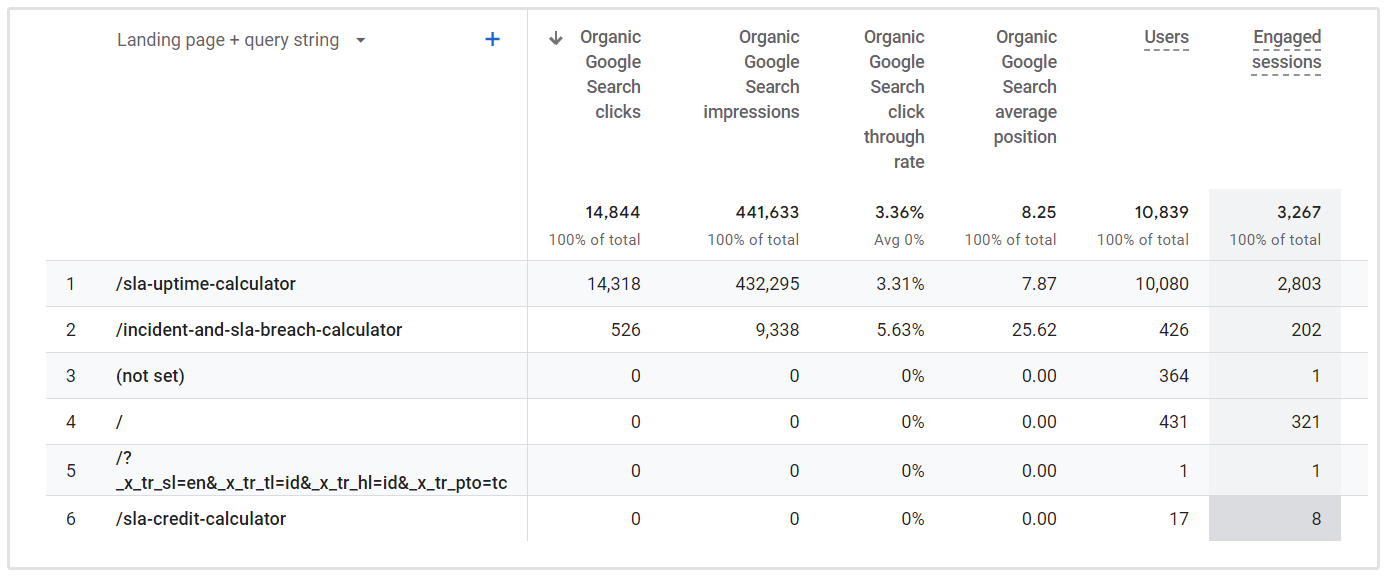Screen dimensions: 1387x577
Task: Click the (not set) landing page row
Action: coord(151,376)
